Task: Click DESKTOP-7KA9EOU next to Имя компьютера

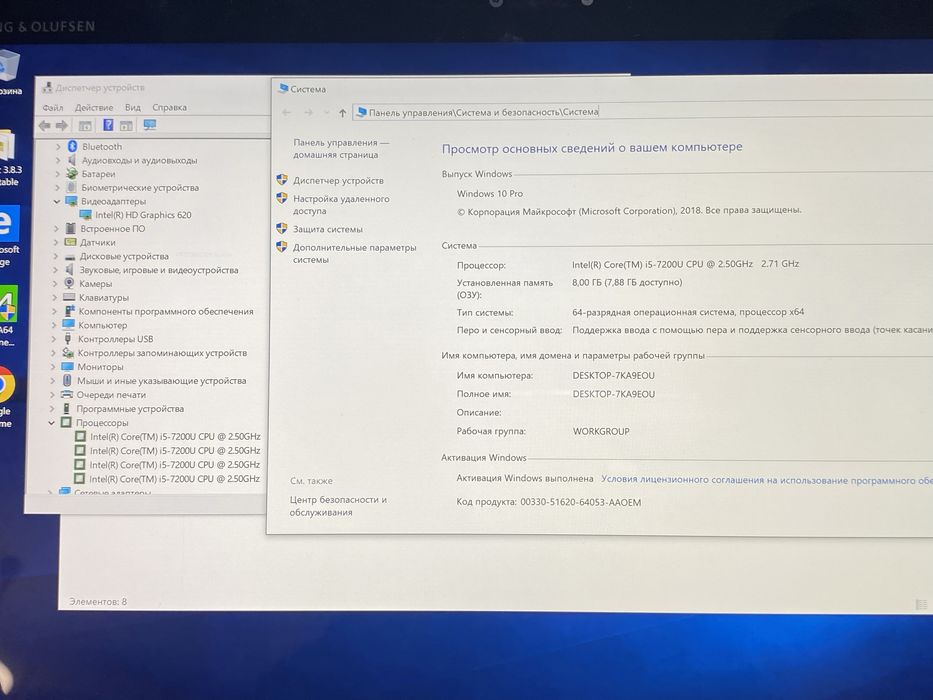Action: [x=613, y=376]
